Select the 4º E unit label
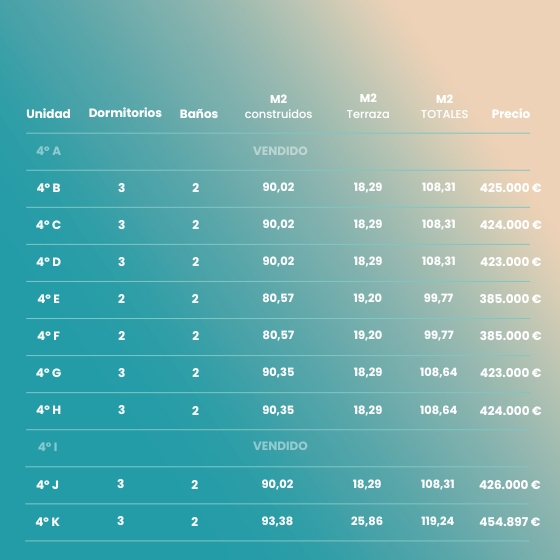This screenshot has height=560, width=560. click(x=49, y=299)
